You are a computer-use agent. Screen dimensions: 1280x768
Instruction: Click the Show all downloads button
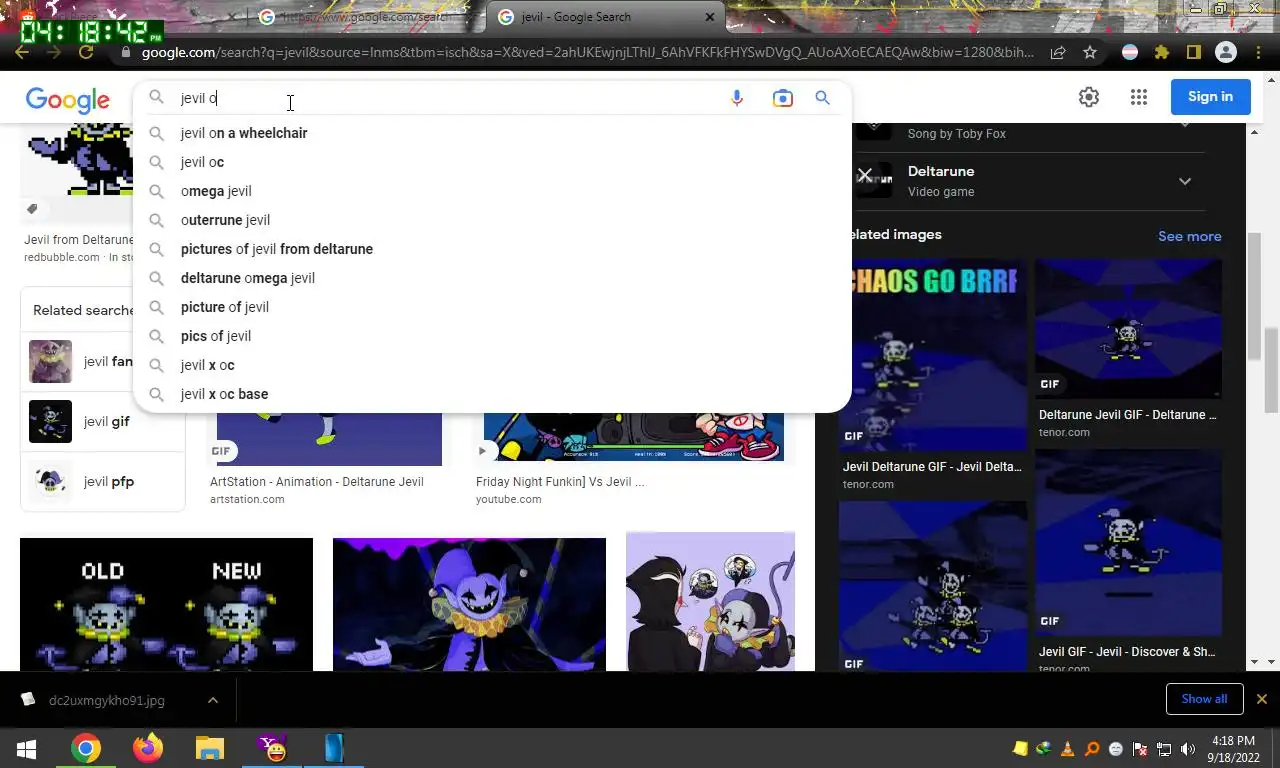point(1204,699)
